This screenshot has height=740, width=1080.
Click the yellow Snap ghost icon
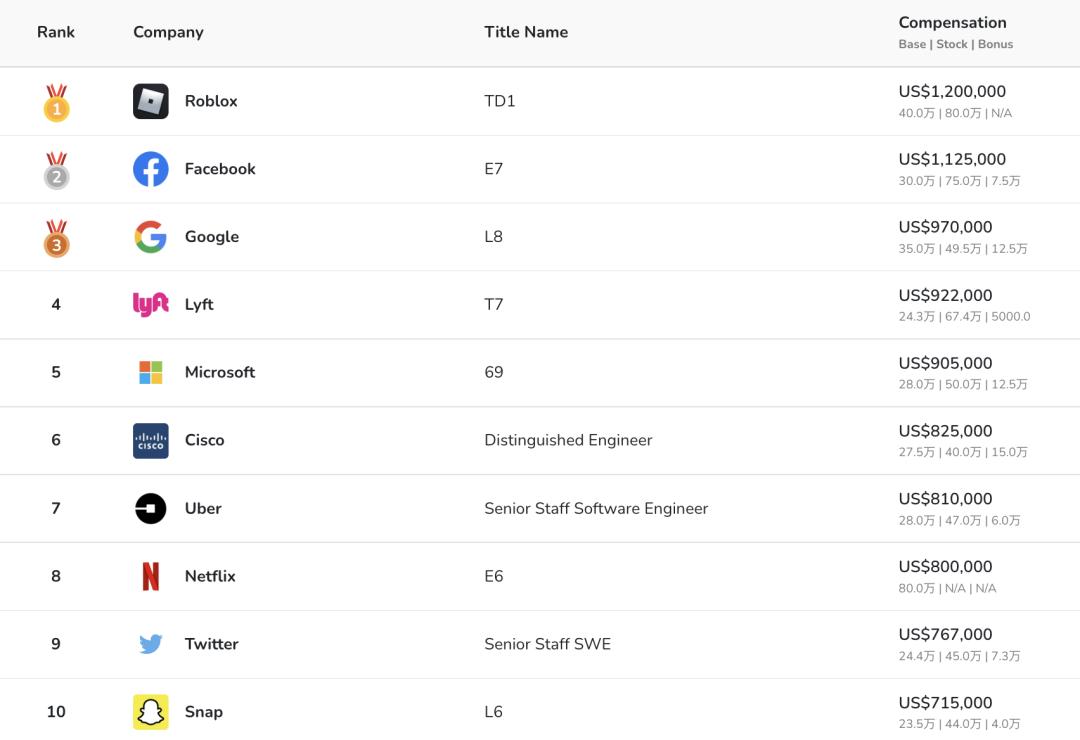[x=151, y=712]
